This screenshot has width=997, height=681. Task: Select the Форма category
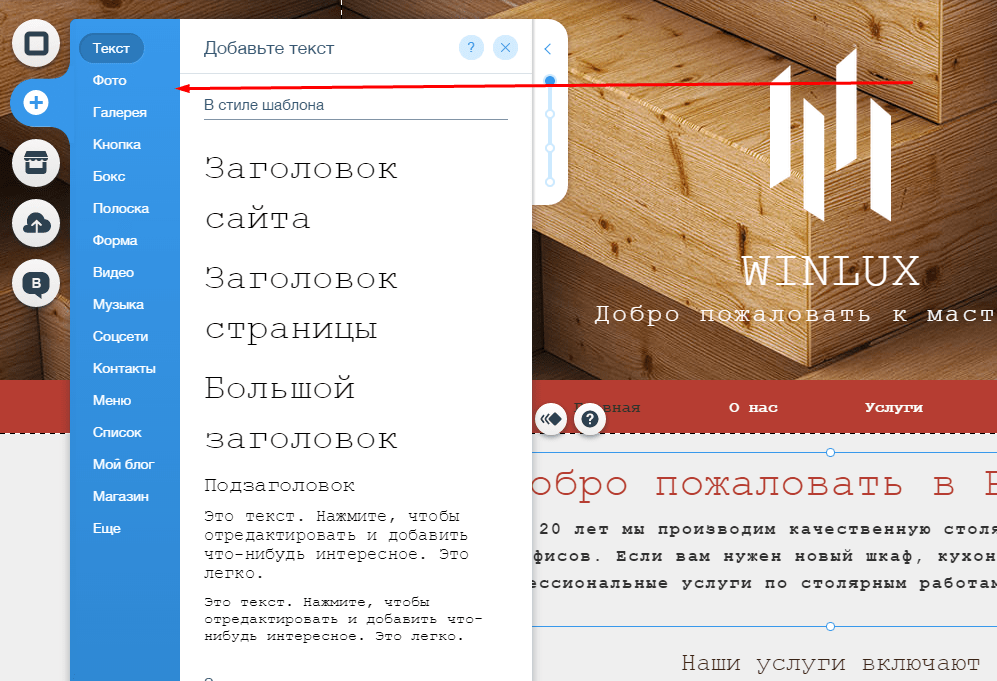tap(114, 240)
